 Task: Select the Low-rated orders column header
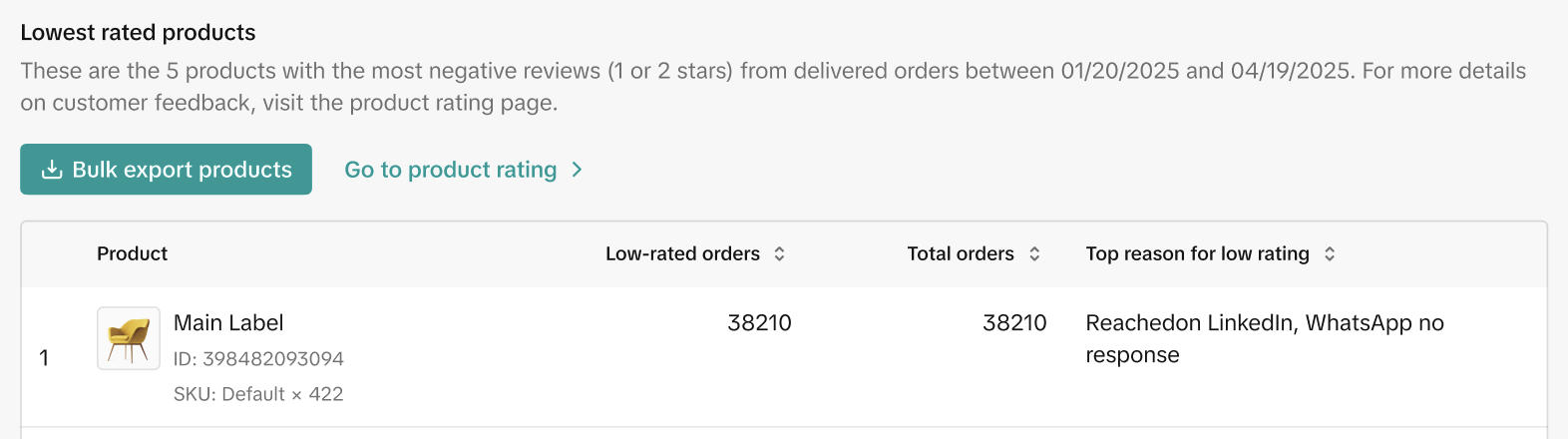(x=682, y=253)
